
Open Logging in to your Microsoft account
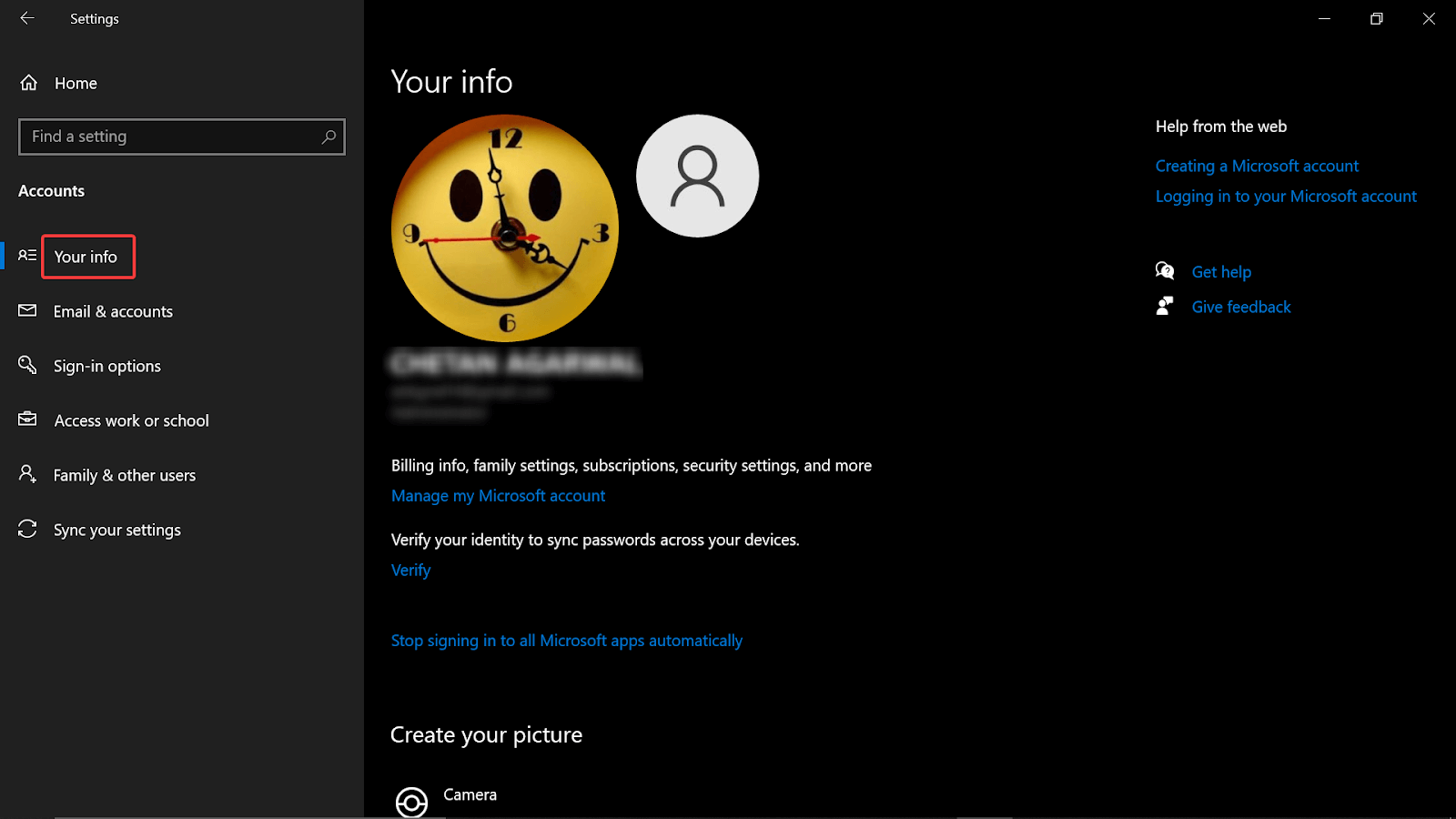[1286, 196]
